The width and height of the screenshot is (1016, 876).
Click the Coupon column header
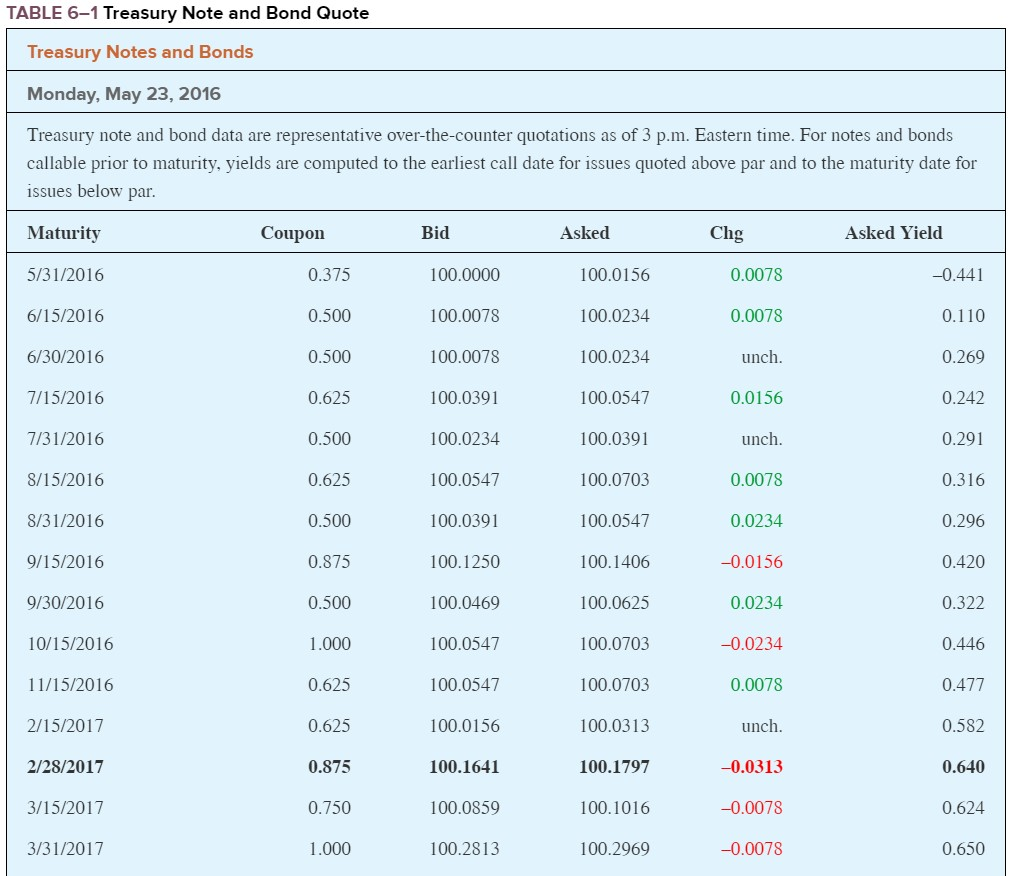(292, 233)
